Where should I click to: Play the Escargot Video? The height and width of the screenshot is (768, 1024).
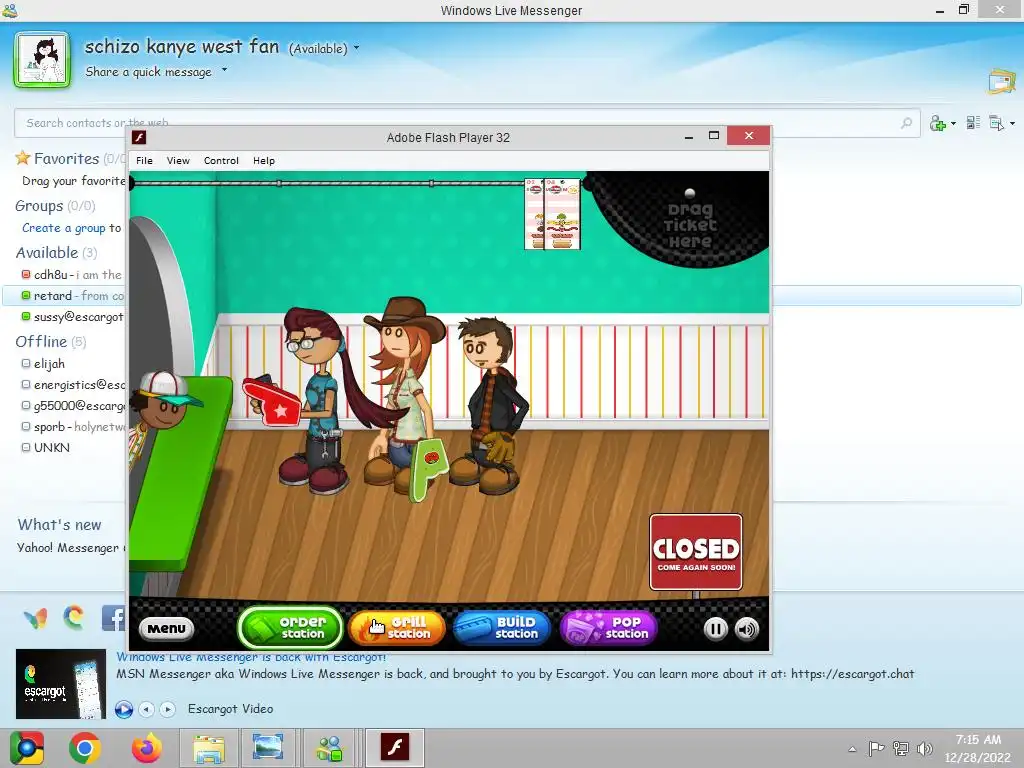point(123,709)
